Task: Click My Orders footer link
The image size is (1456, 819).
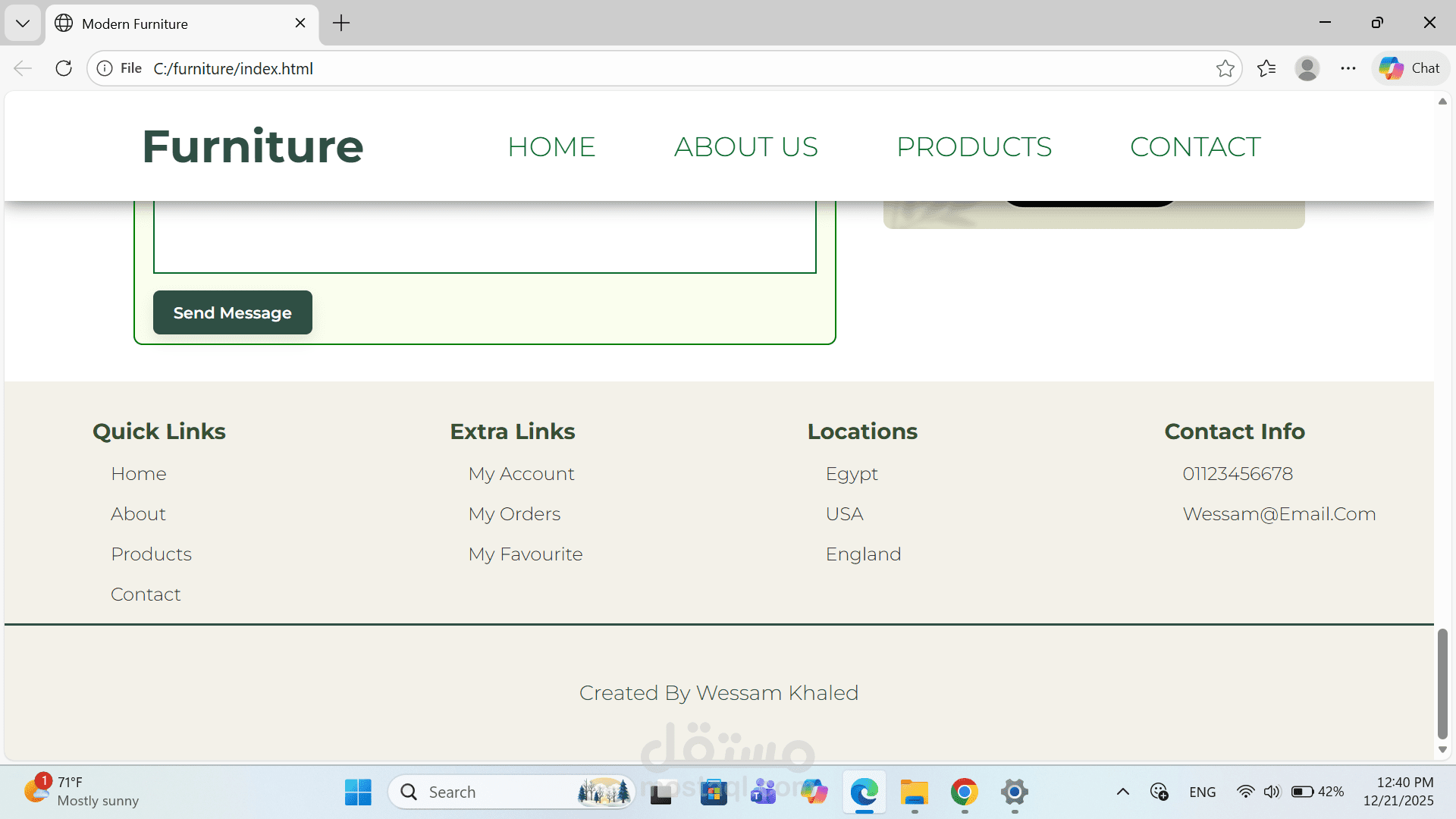Action: [514, 514]
